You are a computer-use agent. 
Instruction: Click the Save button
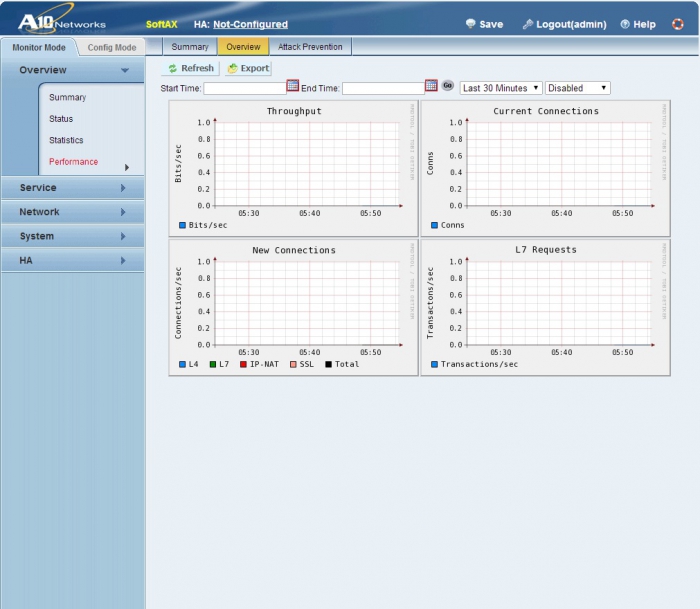click(485, 24)
